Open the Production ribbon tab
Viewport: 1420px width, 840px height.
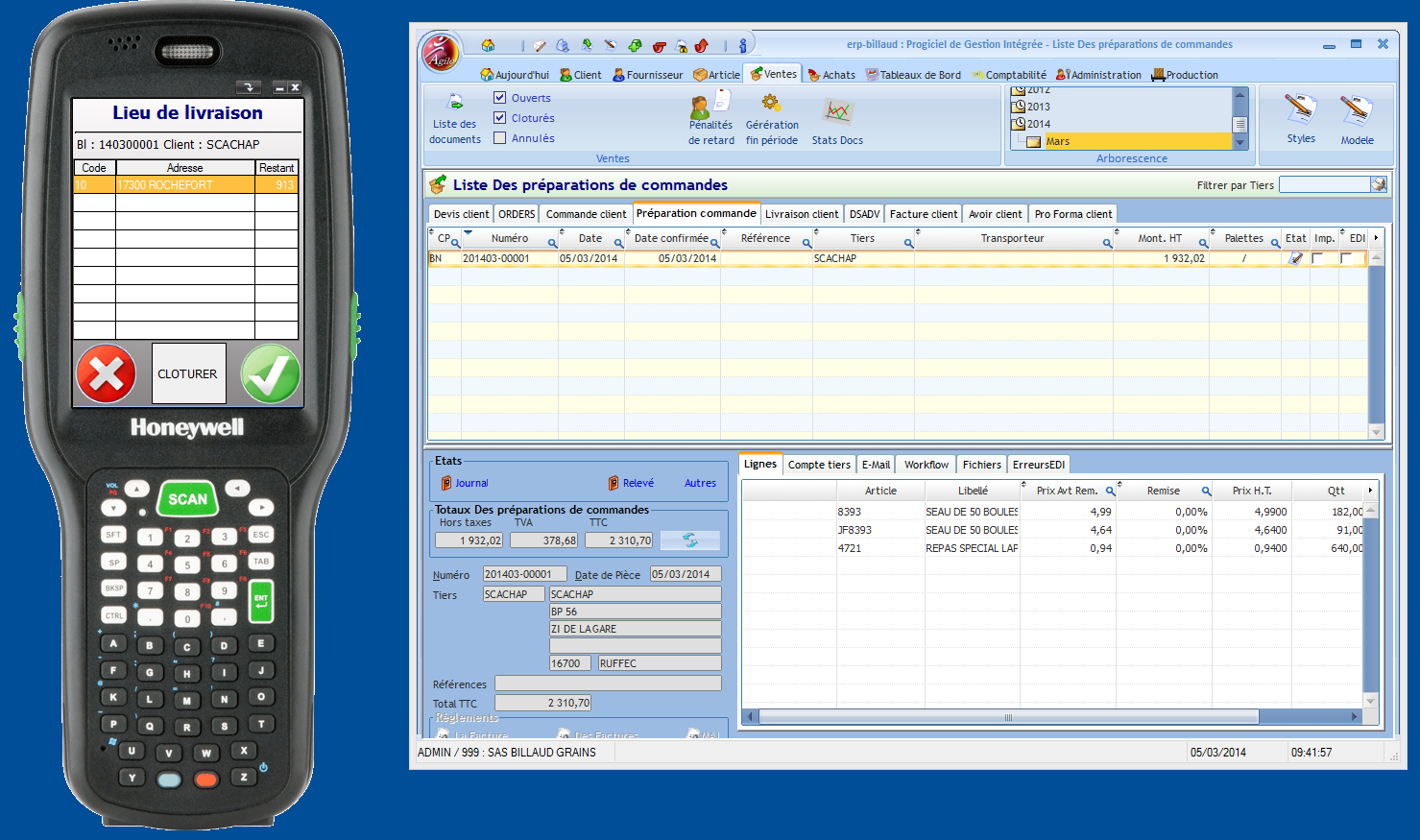[1185, 75]
